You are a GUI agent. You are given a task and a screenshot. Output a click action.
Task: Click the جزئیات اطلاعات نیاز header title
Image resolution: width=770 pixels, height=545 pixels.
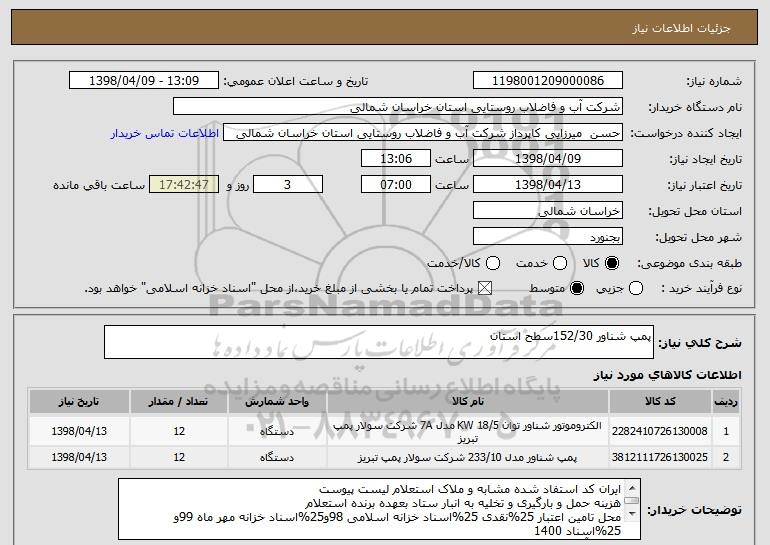[681, 28]
